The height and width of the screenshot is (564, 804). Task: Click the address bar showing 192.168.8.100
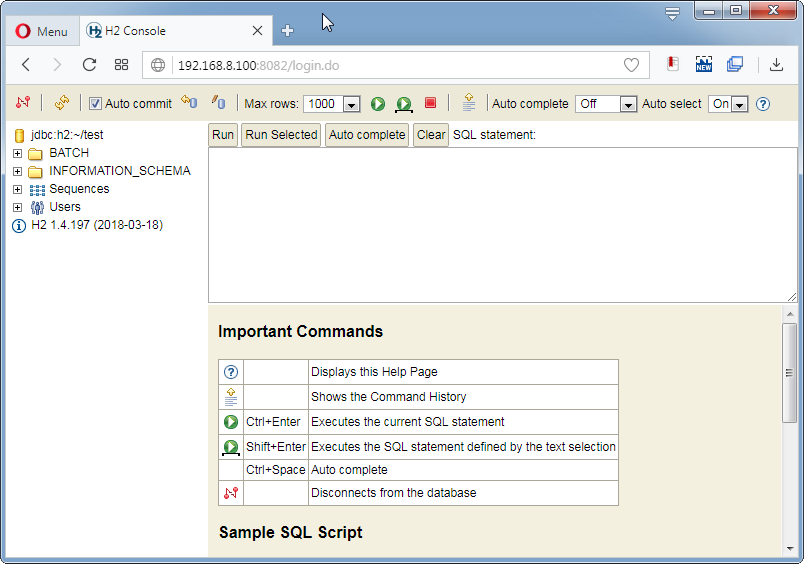point(396,65)
